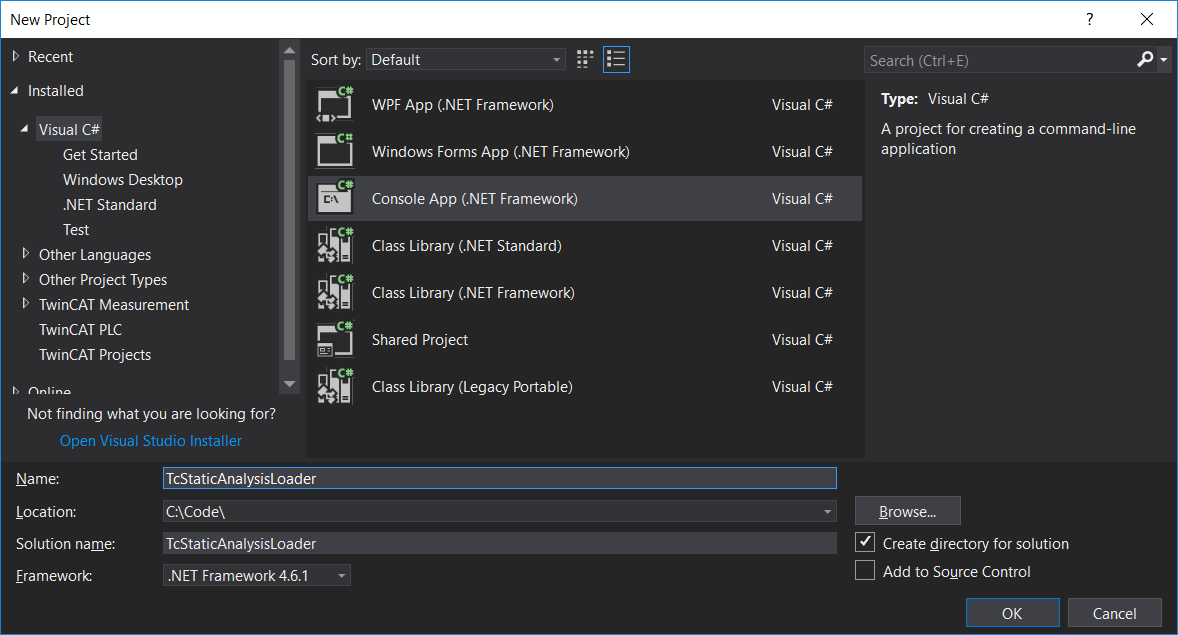Click the Console App template icon
The height and width of the screenshot is (635, 1178).
[335, 198]
